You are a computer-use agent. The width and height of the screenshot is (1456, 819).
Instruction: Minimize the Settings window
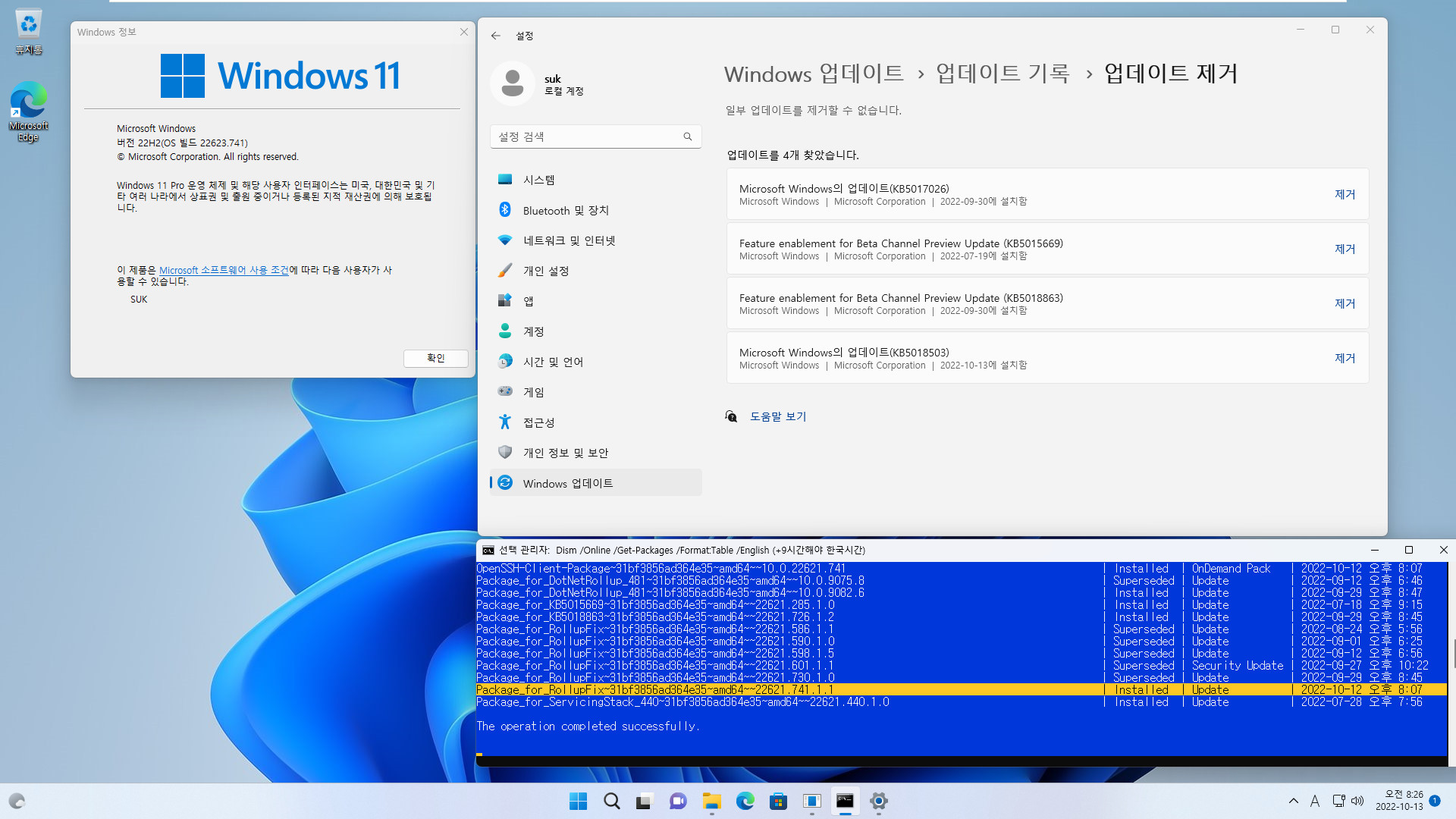1301,30
